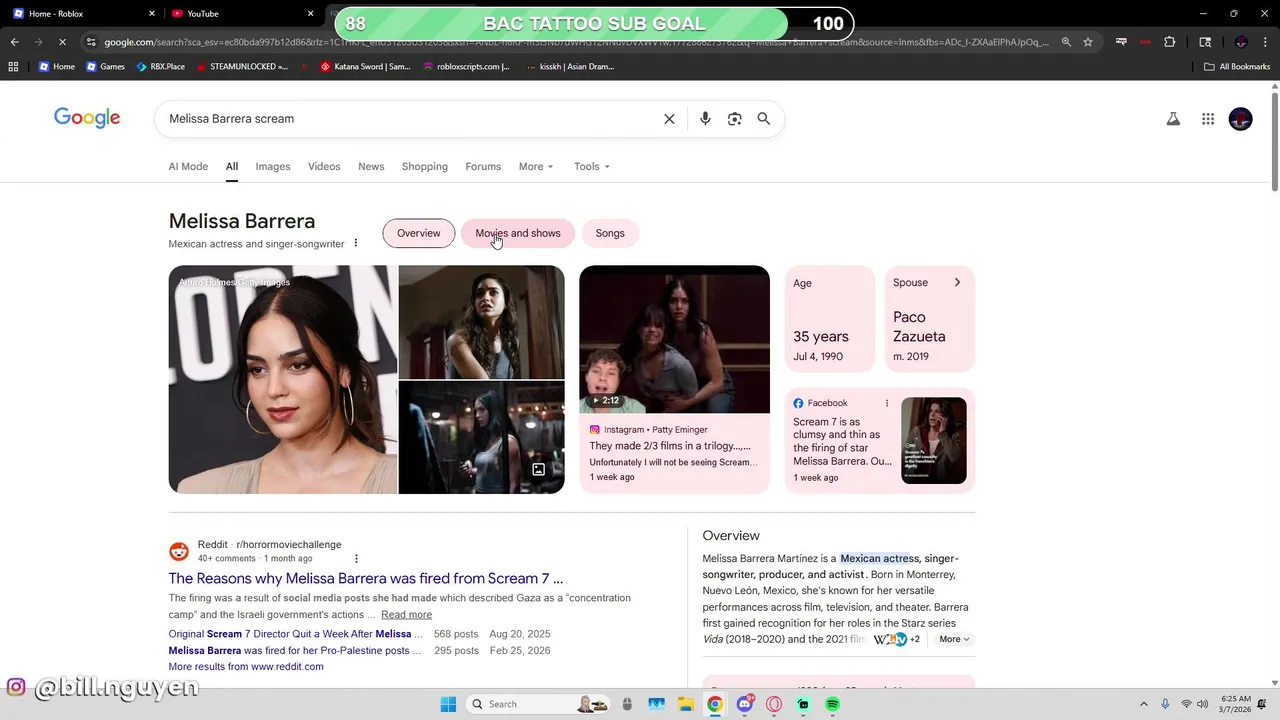
Task: Start voice search with the microphone icon
Action: (x=705, y=119)
